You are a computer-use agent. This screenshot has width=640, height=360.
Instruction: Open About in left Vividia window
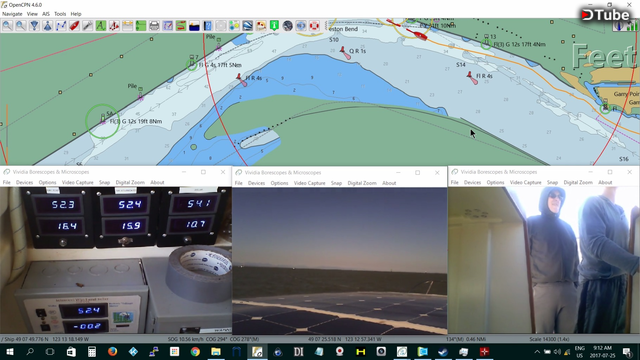157,182
